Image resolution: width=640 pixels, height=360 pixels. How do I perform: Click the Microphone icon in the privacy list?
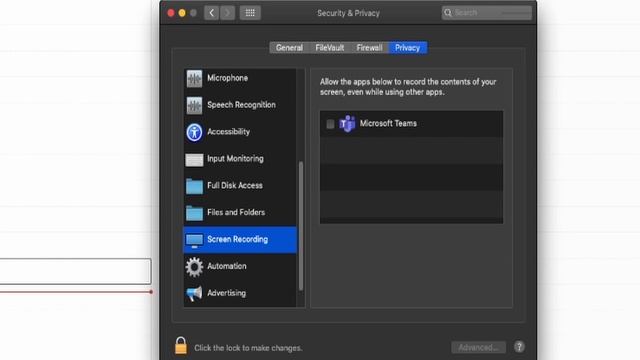(x=194, y=78)
